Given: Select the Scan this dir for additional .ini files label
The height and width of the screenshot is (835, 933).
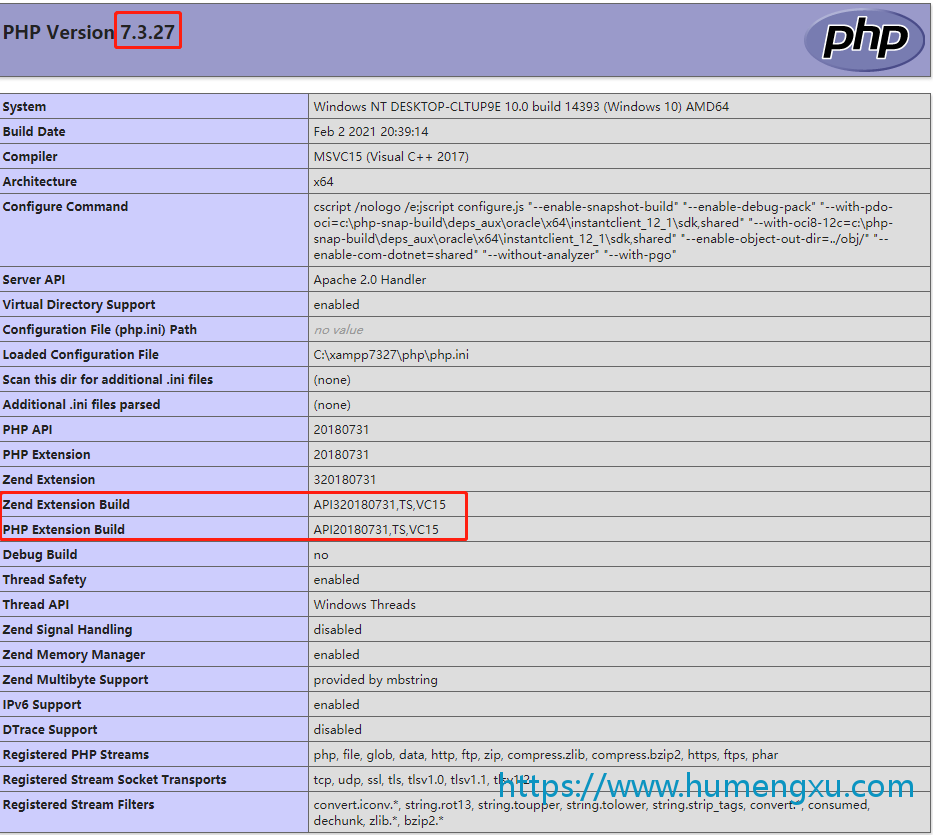Looking at the screenshot, I should coord(108,379).
